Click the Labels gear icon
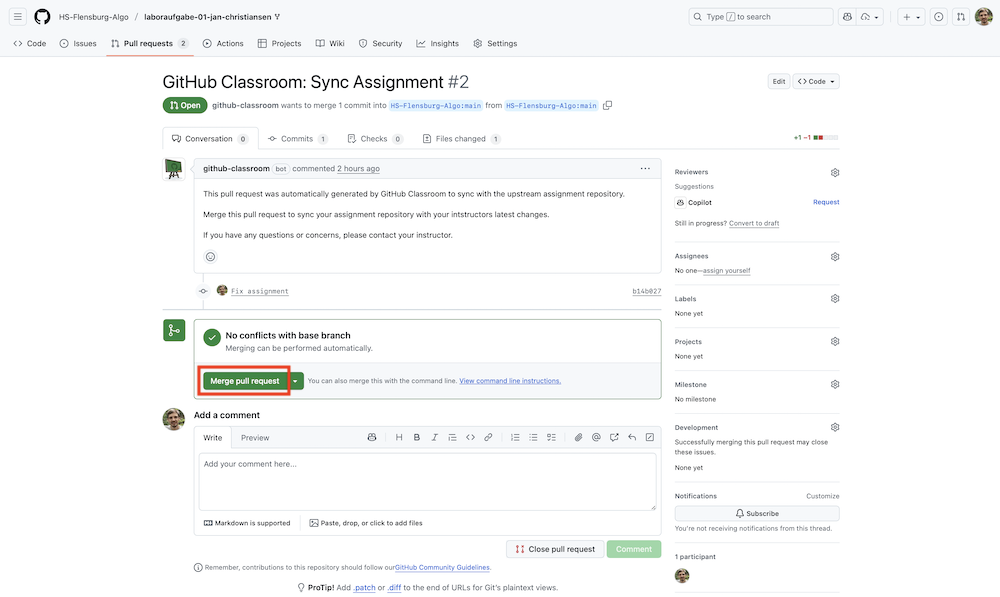1000x597 pixels. point(835,299)
